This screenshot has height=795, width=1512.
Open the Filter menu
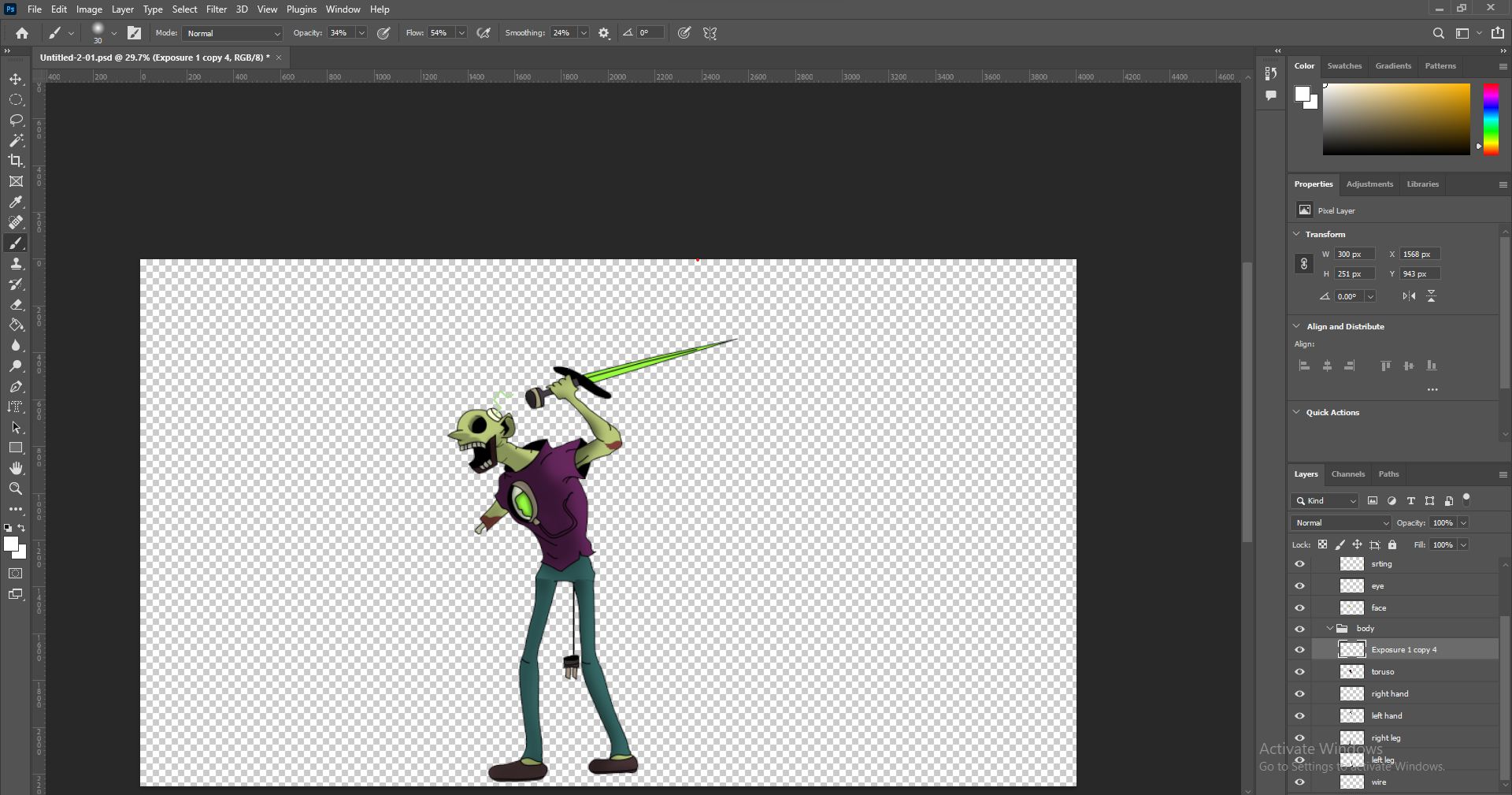coord(217,9)
